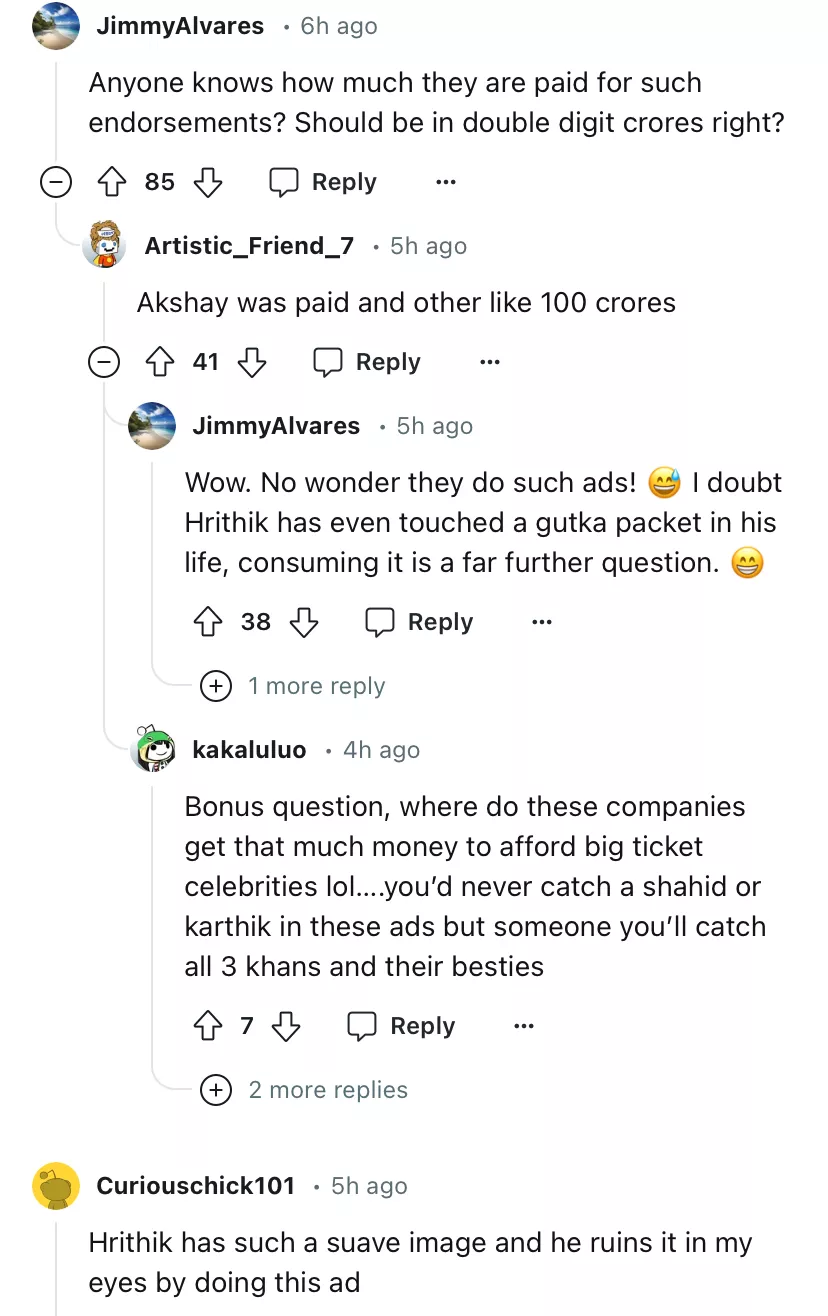
Task: Upvote kakaluluo's bonus question comment
Action: pyautogui.click(x=207, y=1026)
